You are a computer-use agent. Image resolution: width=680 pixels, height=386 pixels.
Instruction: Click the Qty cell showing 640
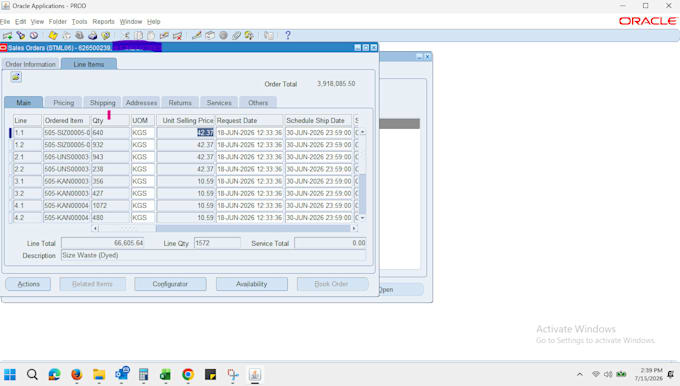110,133
